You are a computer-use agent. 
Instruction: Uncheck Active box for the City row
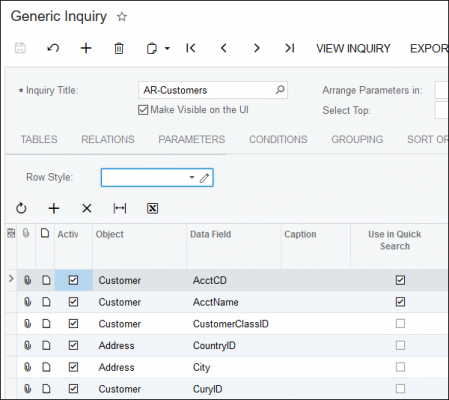point(73,367)
